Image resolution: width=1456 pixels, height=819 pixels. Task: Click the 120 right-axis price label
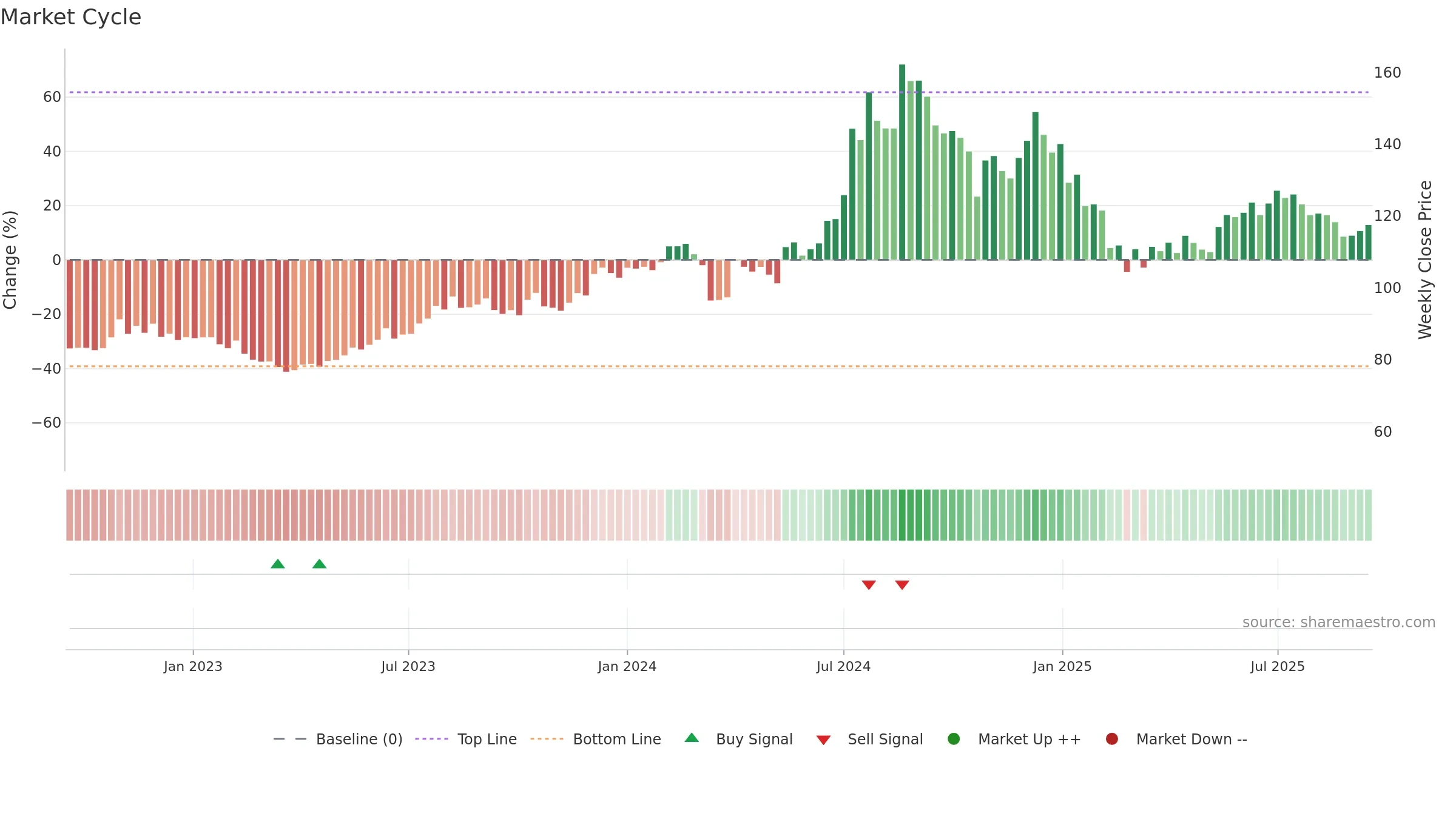pyautogui.click(x=1387, y=216)
